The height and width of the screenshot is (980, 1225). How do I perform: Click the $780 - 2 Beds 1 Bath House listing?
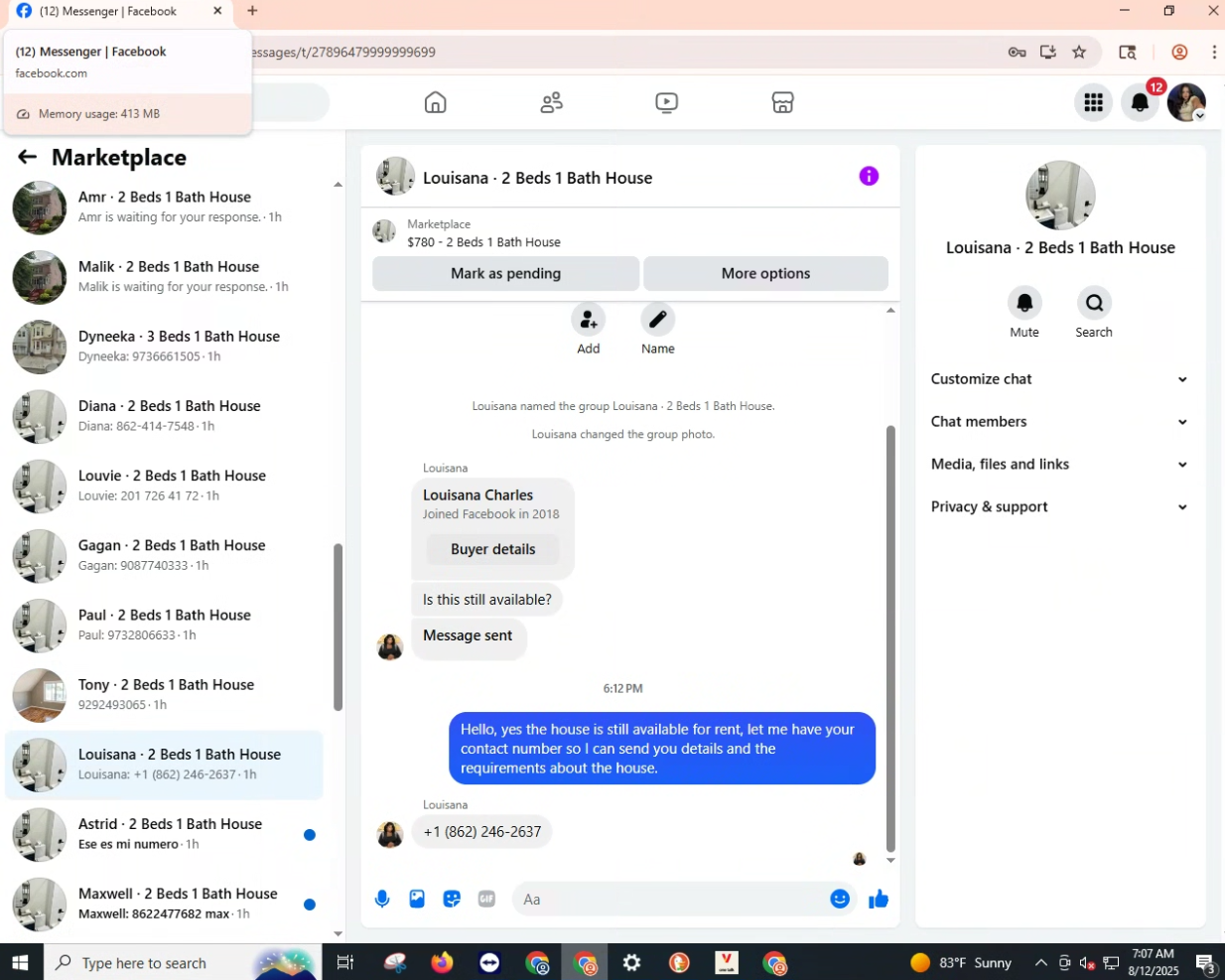point(483,242)
